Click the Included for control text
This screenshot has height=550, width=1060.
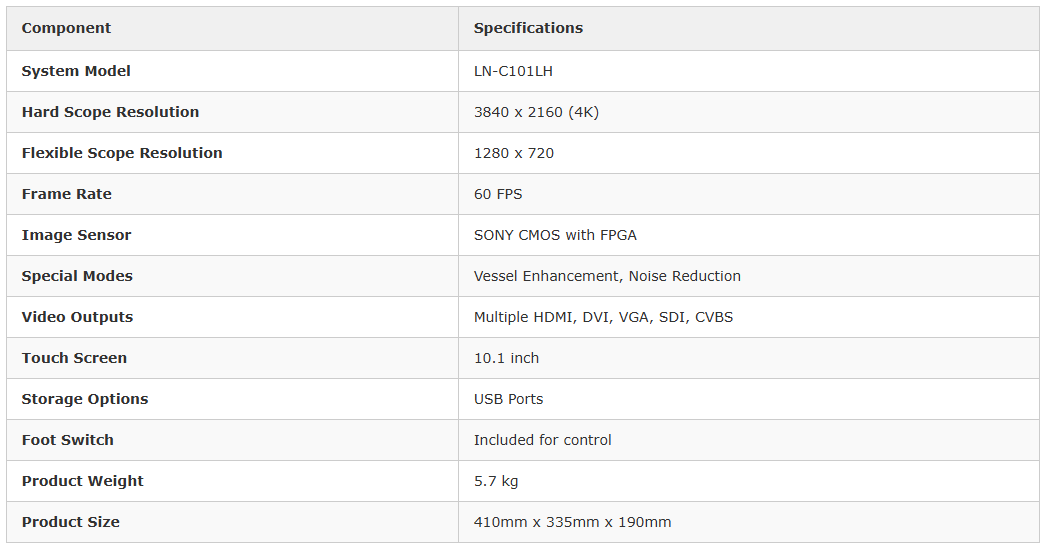(x=542, y=440)
